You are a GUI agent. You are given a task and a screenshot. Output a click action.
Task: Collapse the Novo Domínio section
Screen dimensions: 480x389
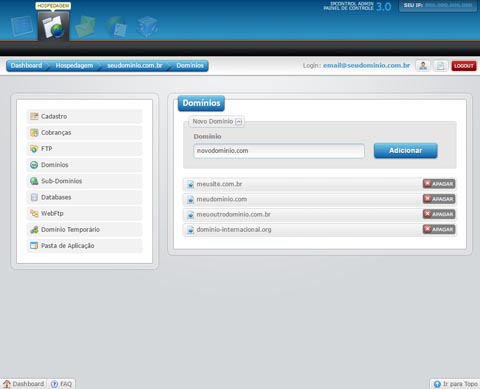click(239, 122)
